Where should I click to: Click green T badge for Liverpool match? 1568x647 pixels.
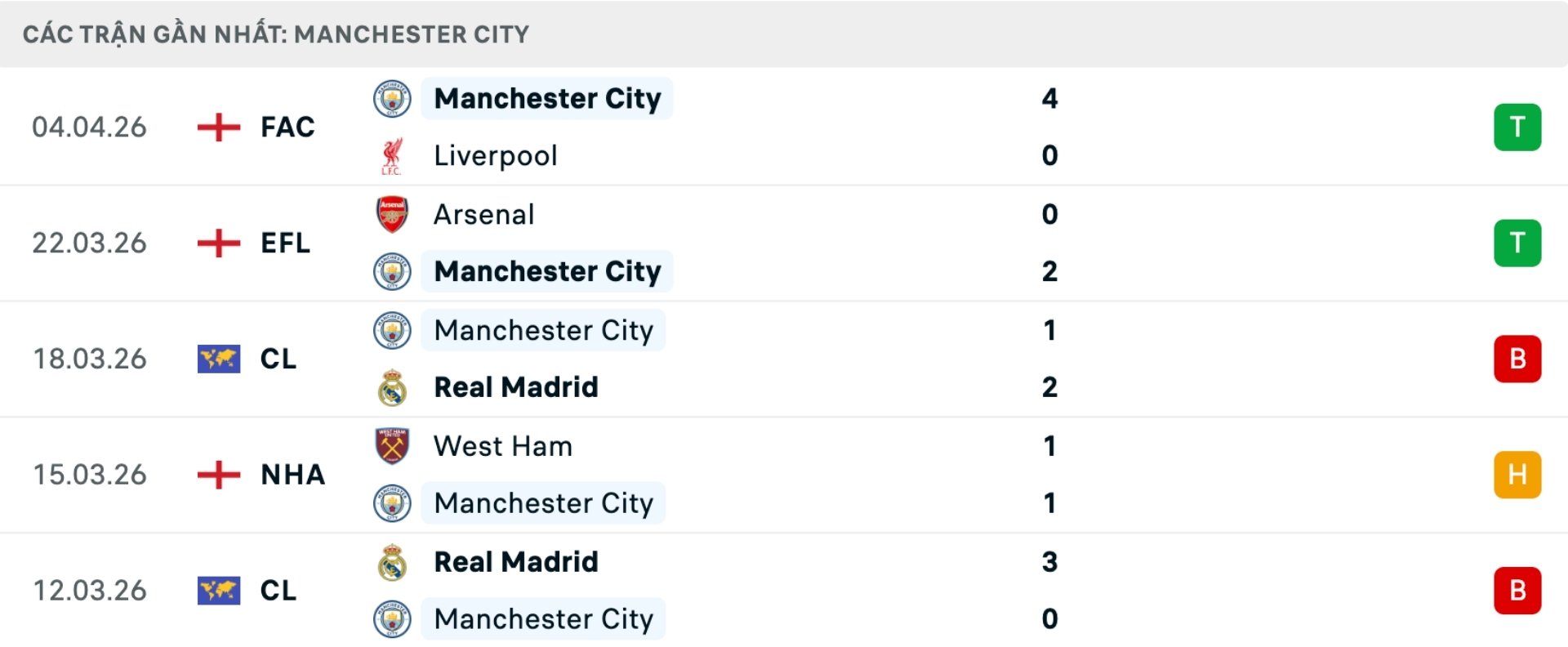click(1517, 127)
